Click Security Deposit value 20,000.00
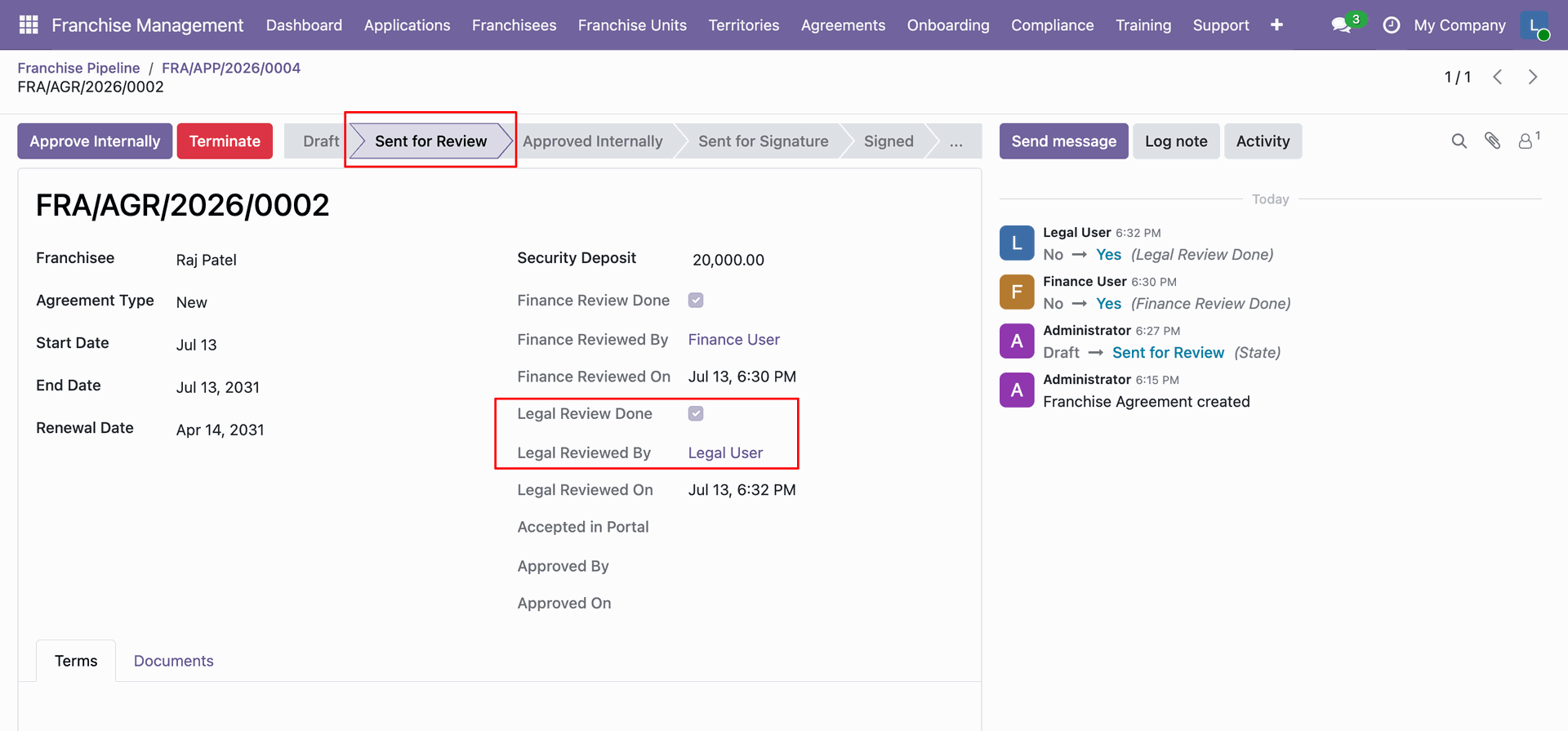Screen dimensions: 1568x731 tap(728, 260)
